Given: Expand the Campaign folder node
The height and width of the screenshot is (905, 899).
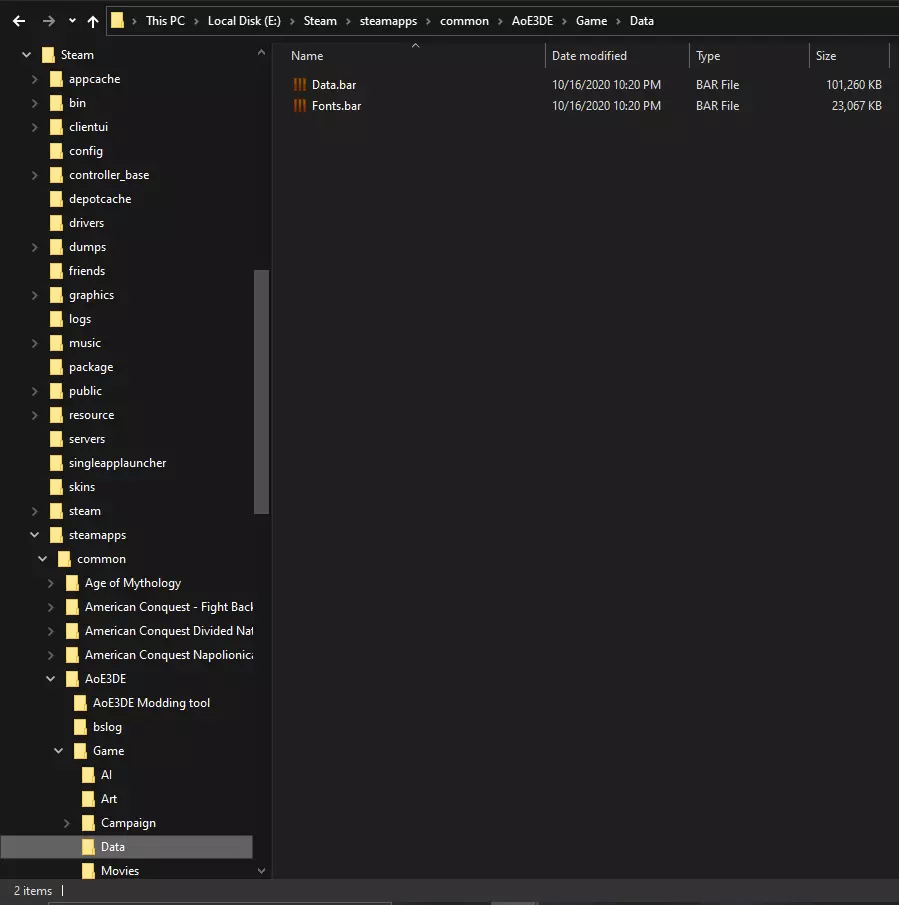Looking at the screenshot, I should tap(66, 823).
